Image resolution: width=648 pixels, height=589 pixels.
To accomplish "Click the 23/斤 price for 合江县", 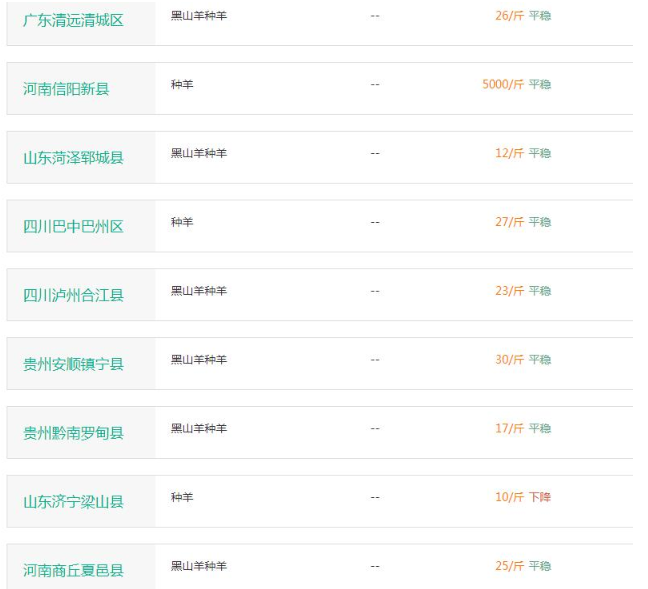I will [x=509, y=291].
